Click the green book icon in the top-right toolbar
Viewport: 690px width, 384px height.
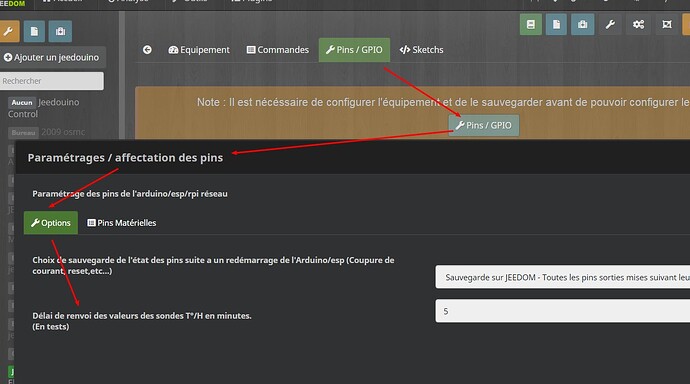point(531,24)
